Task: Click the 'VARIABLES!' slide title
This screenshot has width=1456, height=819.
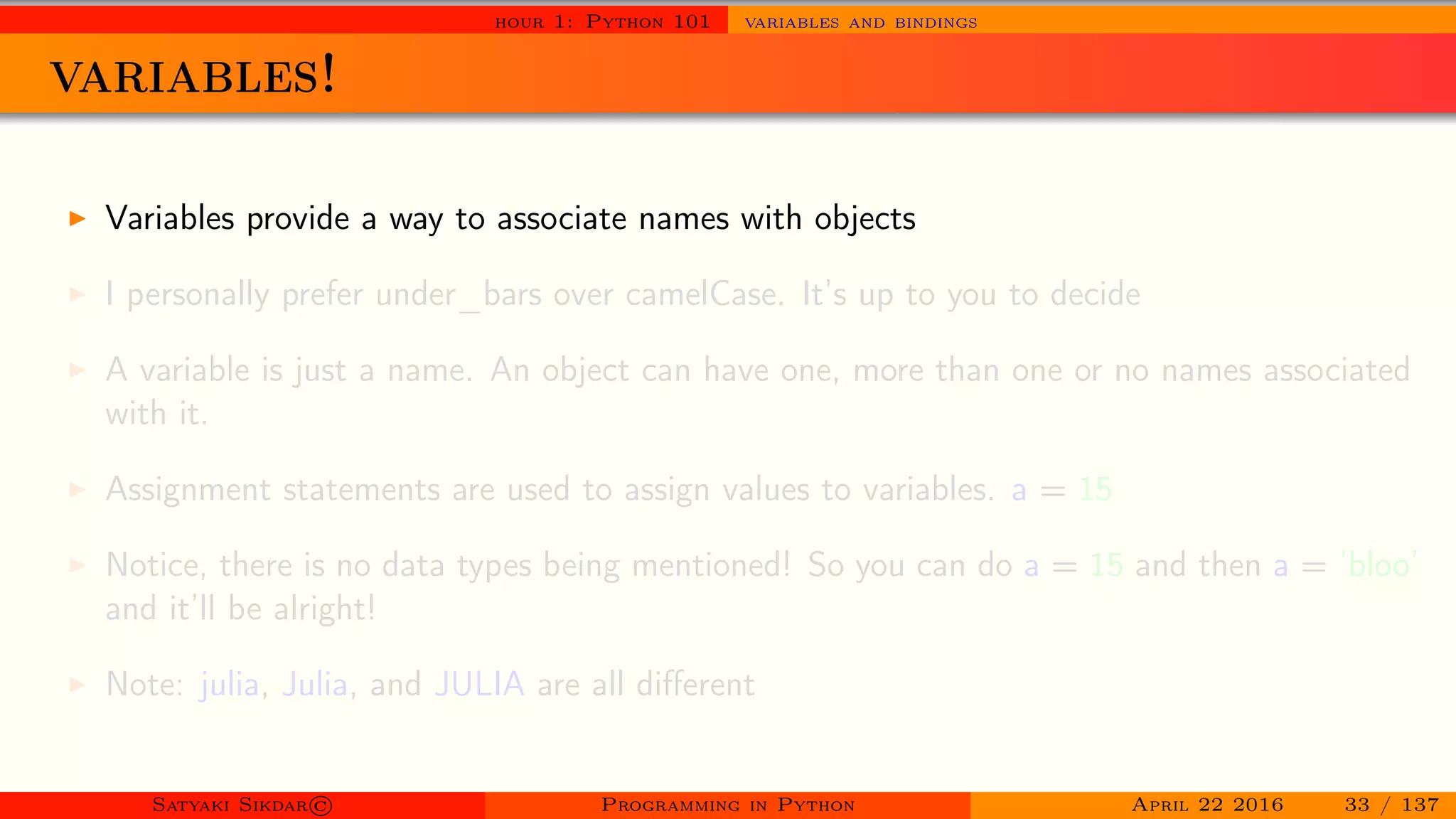Action: pos(192,75)
